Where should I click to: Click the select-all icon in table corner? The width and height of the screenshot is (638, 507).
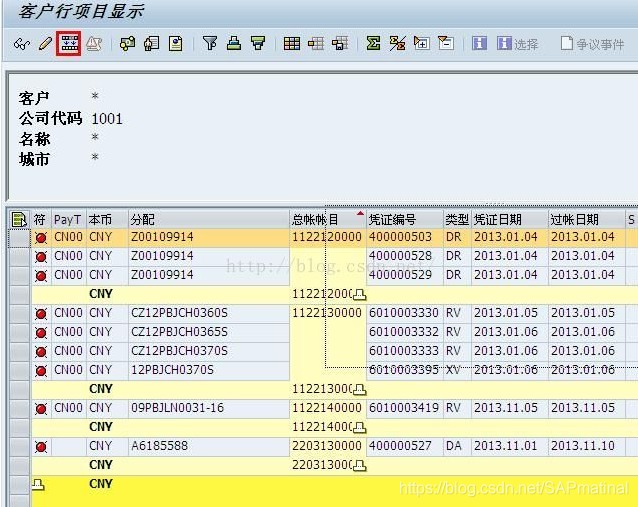point(19,220)
